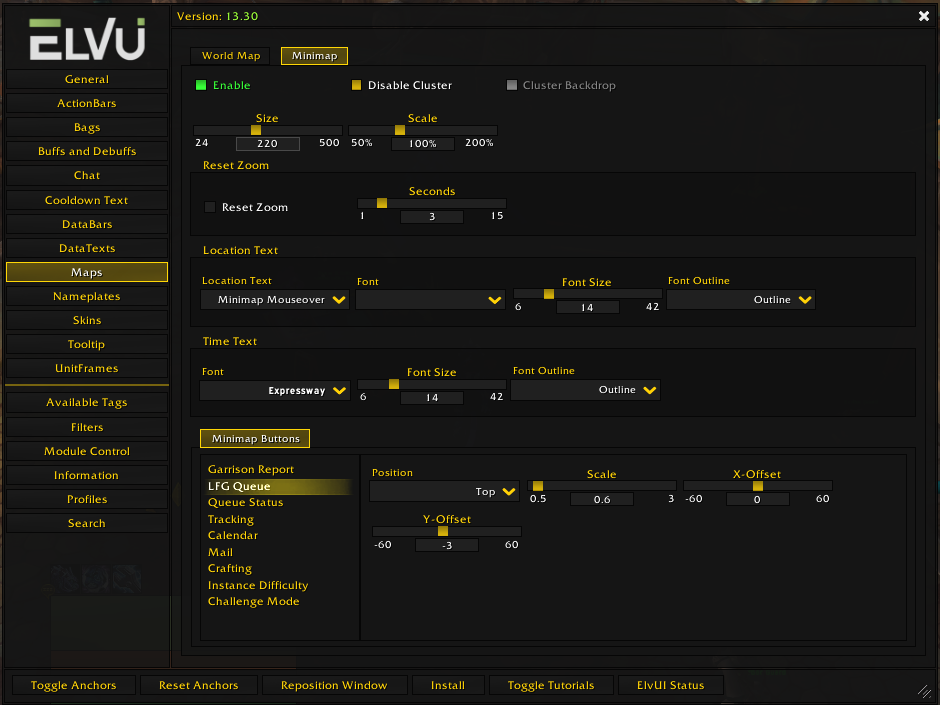Open the Minimap Buttons tab
940x705 pixels.
(254, 438)
